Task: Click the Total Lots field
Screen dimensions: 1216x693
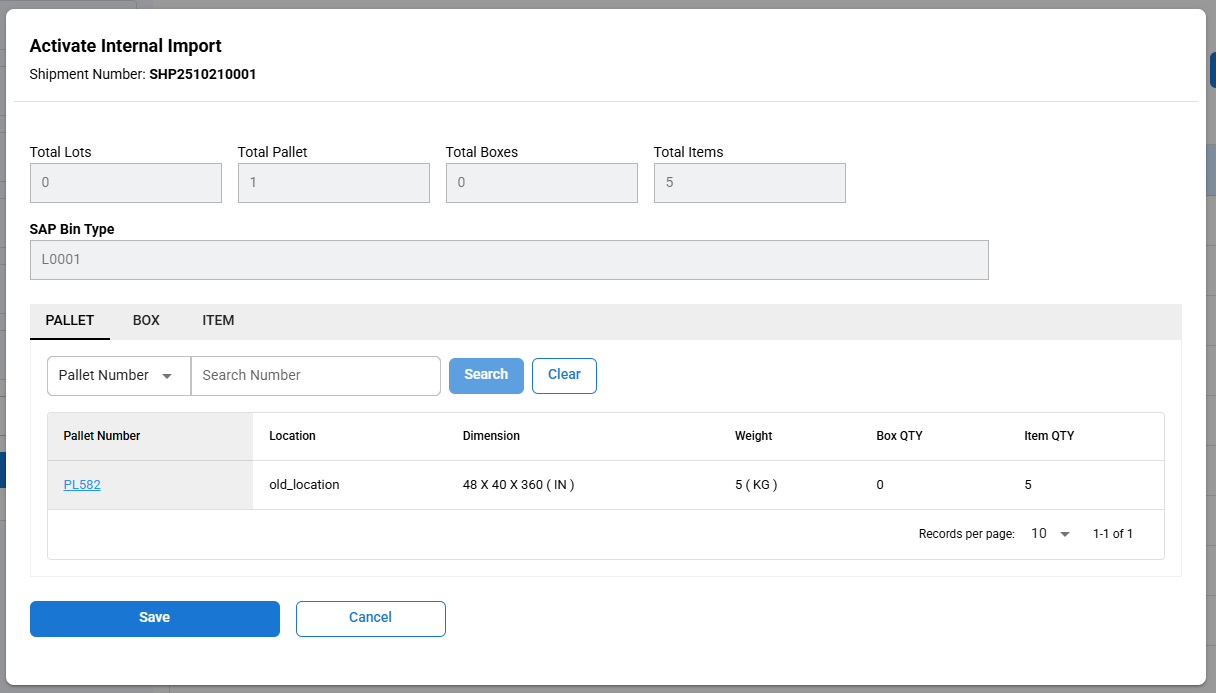Action: click(x=126, y=183)
